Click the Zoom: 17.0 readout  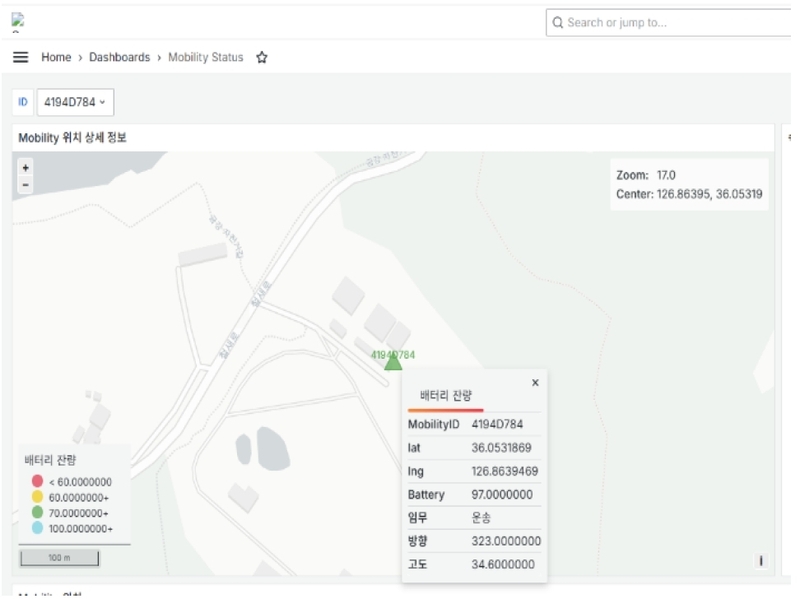point(646,175)
